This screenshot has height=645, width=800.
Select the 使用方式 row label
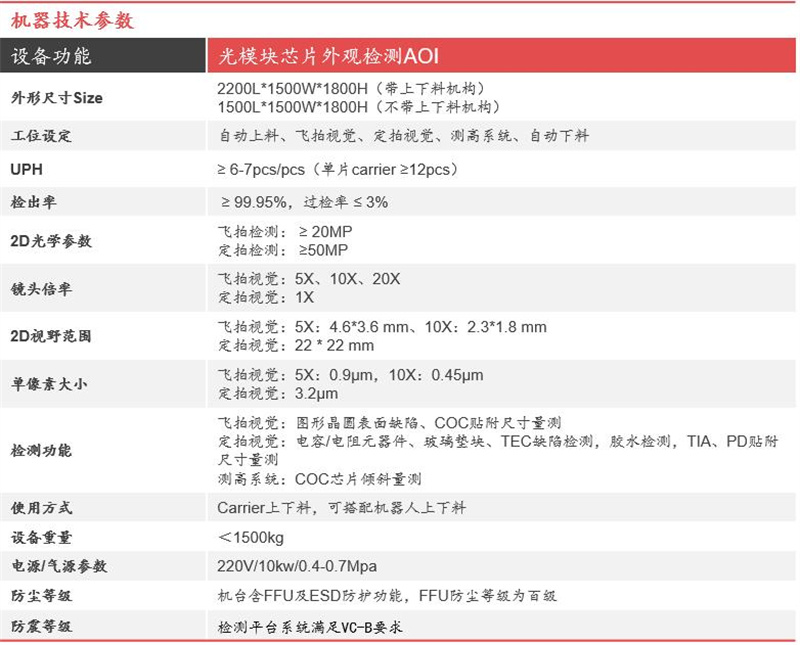coord(41,508)
